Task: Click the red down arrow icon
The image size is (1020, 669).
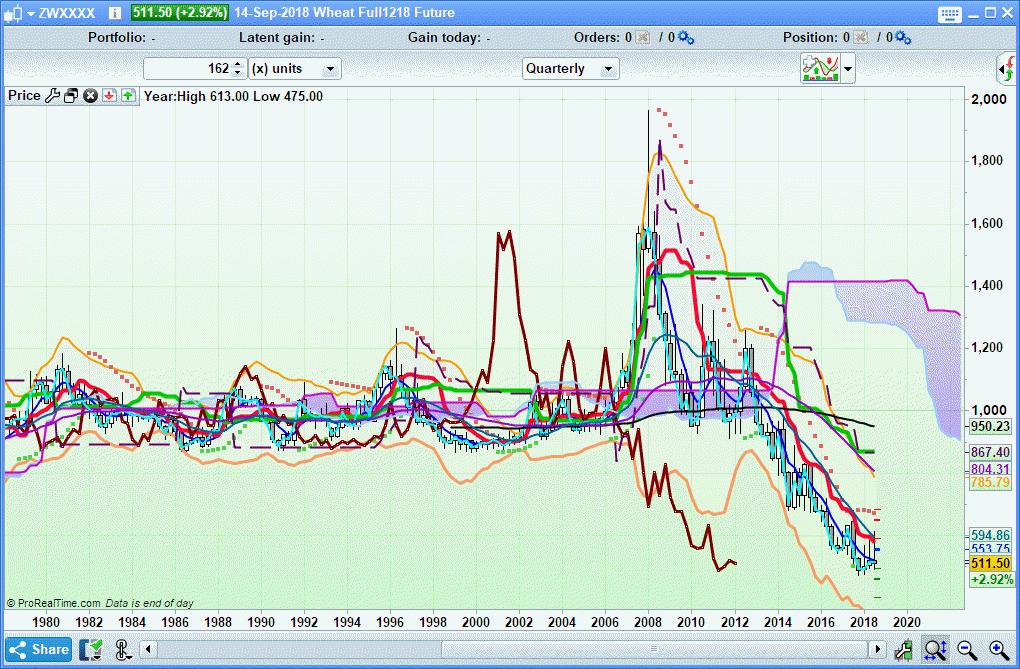Action: [109, 96]
